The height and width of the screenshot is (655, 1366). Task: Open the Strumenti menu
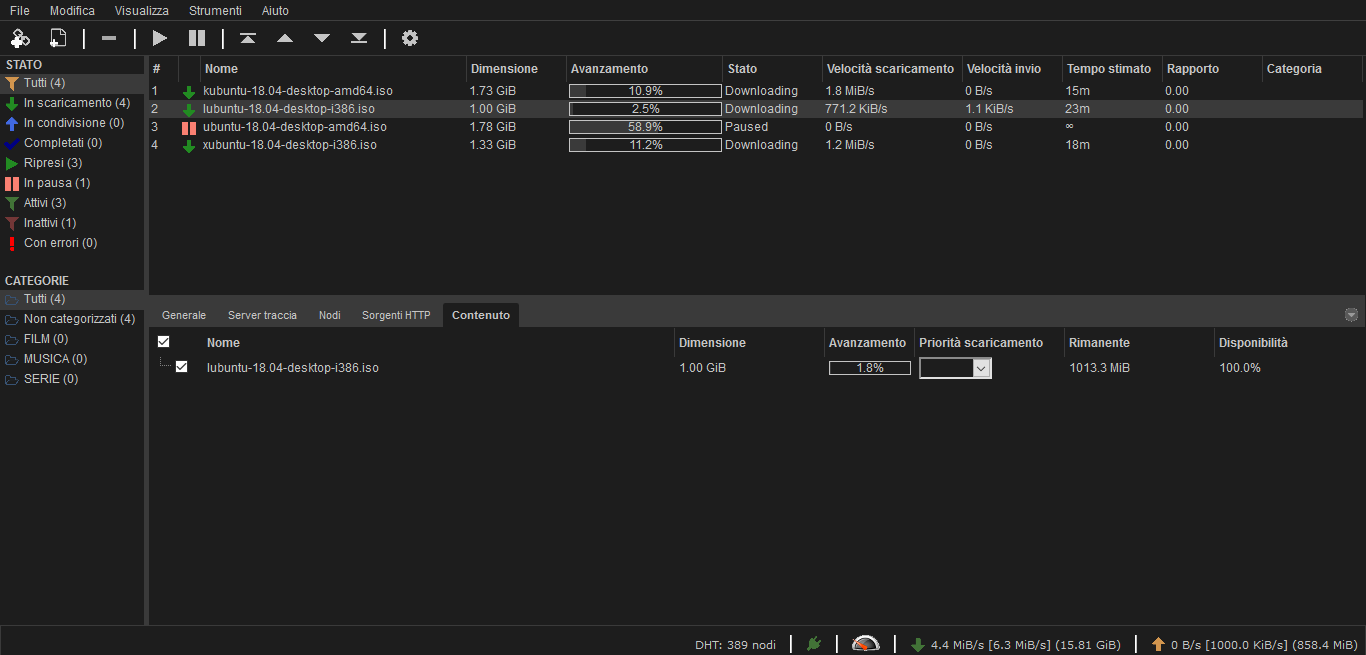click(x=215, y=10)
